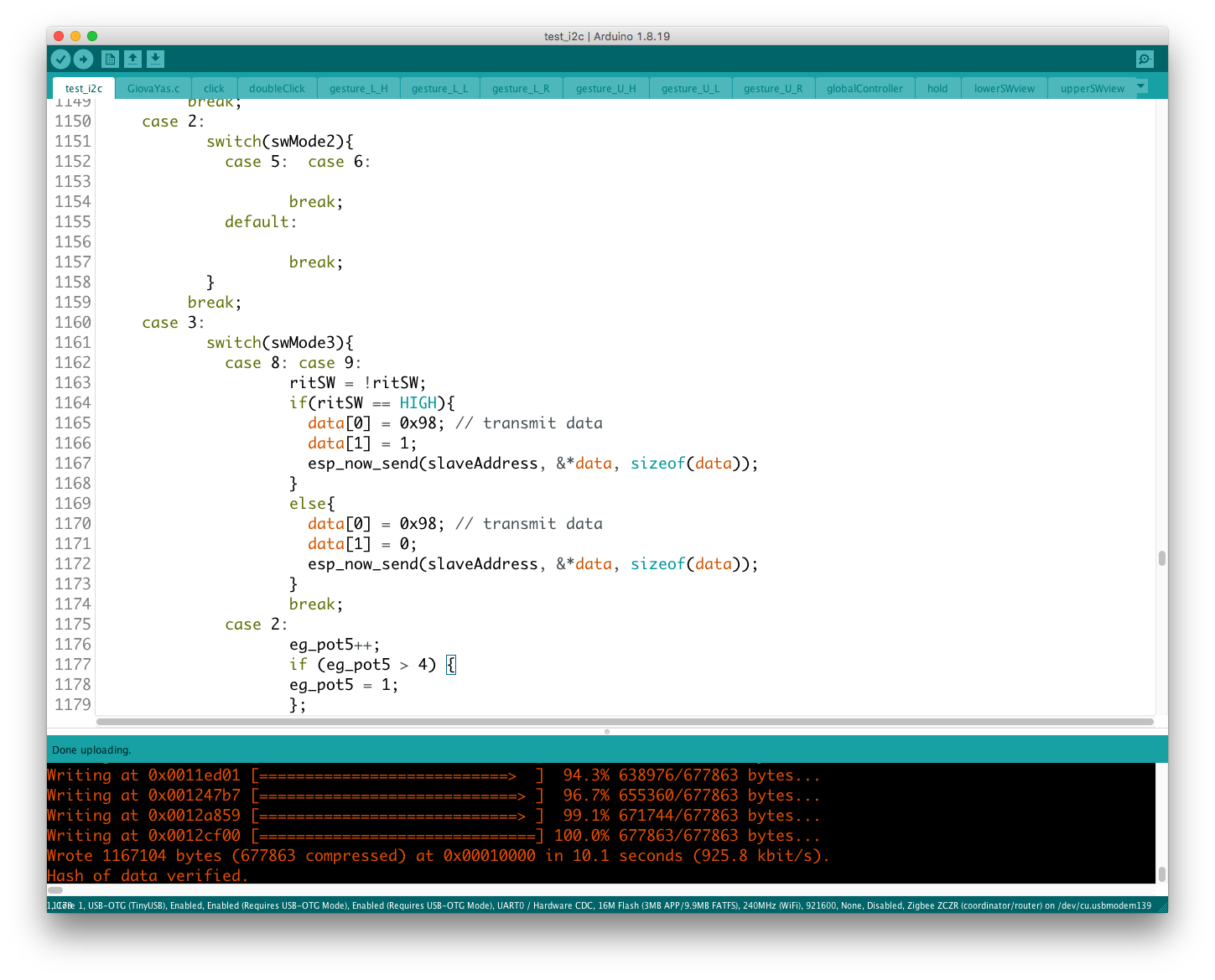Click the editor vertical scrollbar thumb

coord(1161,558)
